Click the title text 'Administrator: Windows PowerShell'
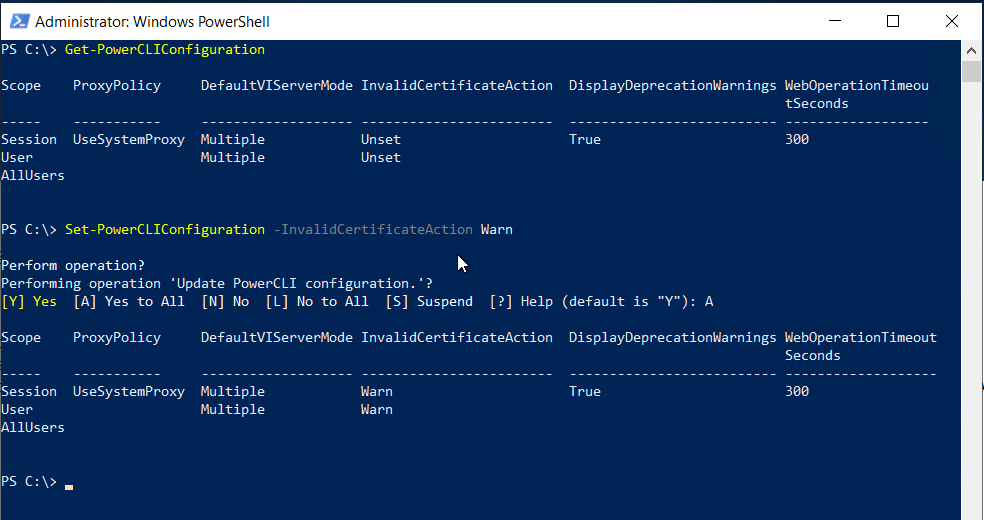 pos(152,21)
